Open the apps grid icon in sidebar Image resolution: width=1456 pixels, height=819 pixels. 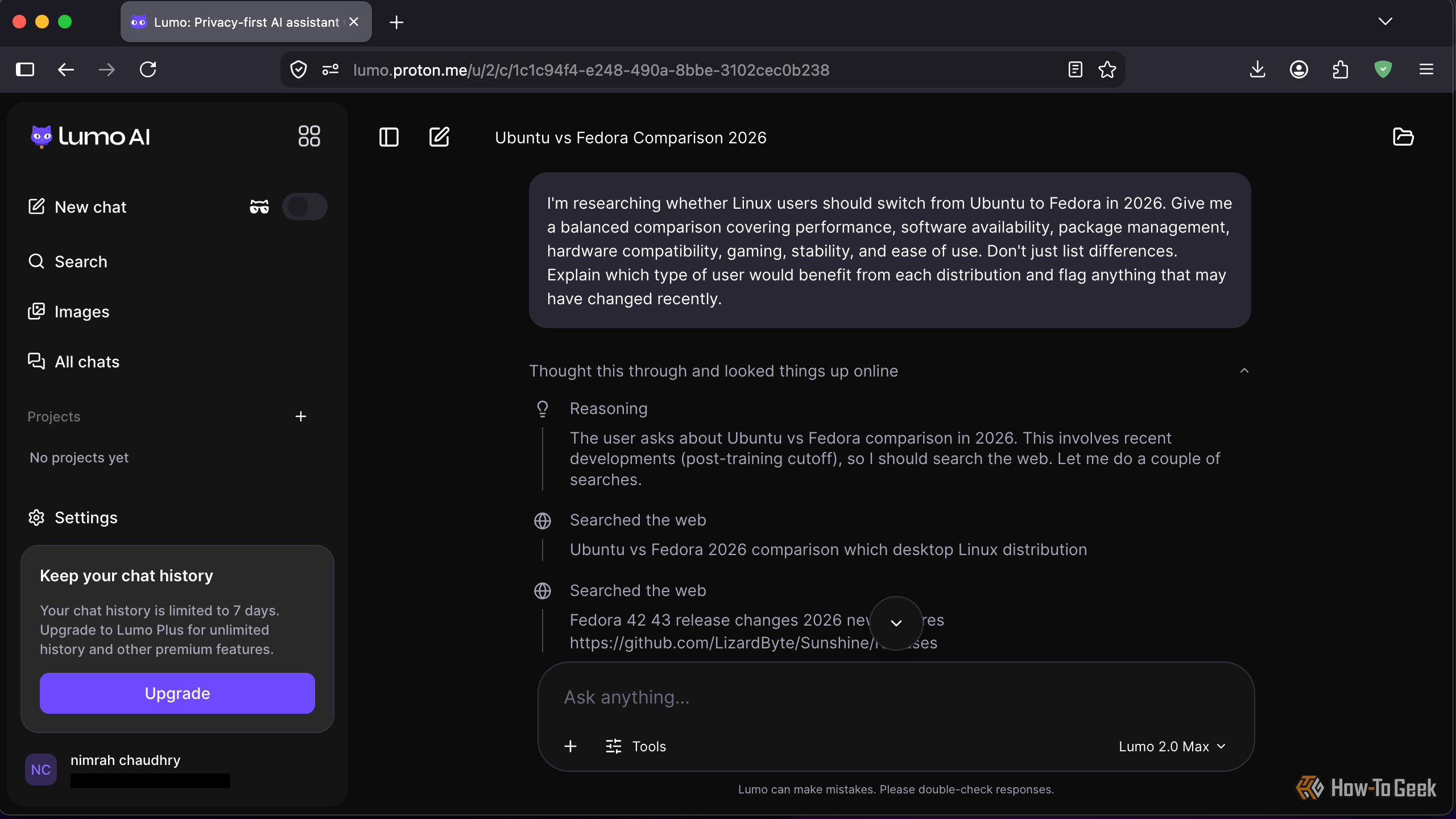point(309,136)
